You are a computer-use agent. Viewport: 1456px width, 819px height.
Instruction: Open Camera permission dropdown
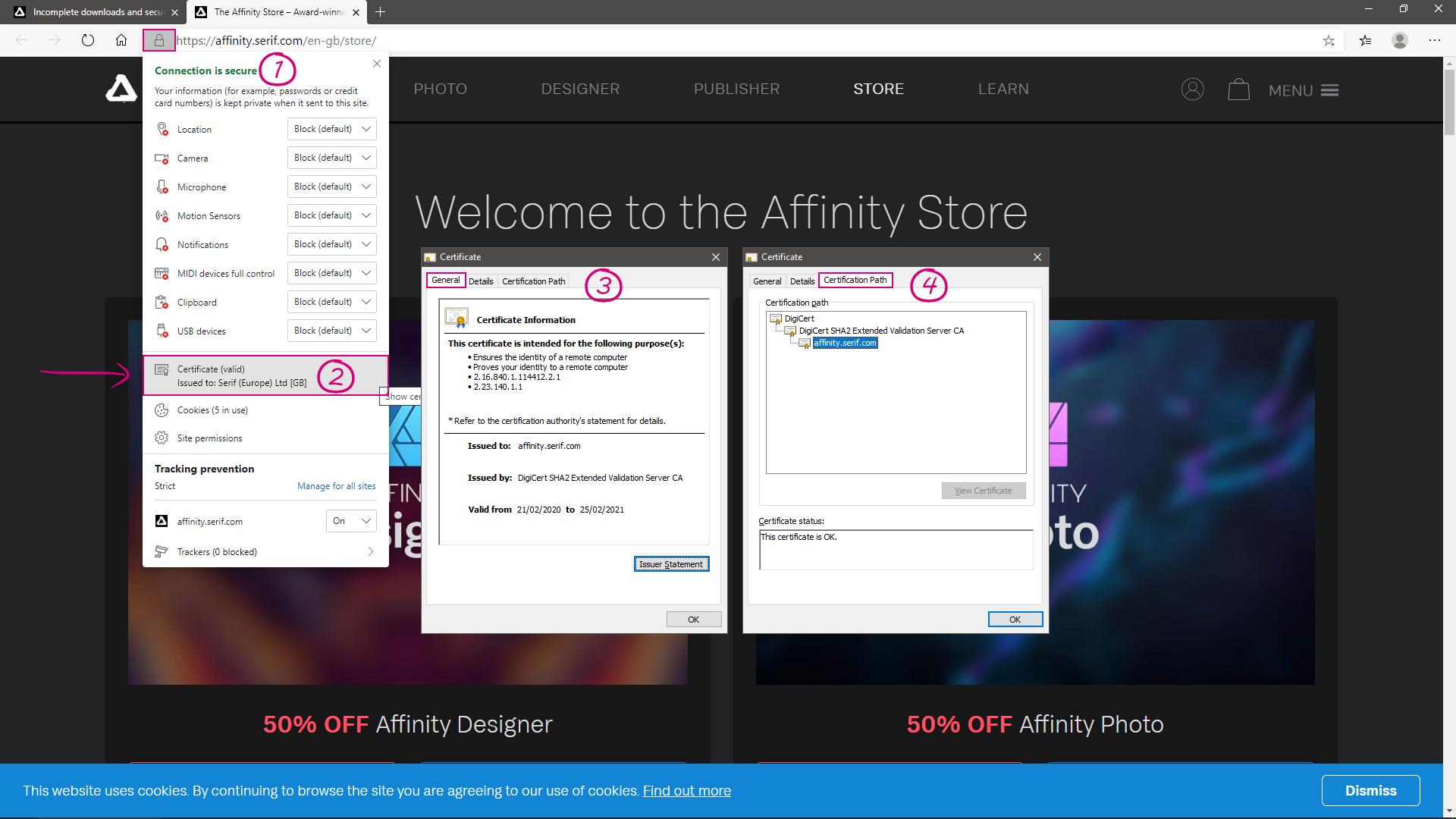tap(332, 158)
